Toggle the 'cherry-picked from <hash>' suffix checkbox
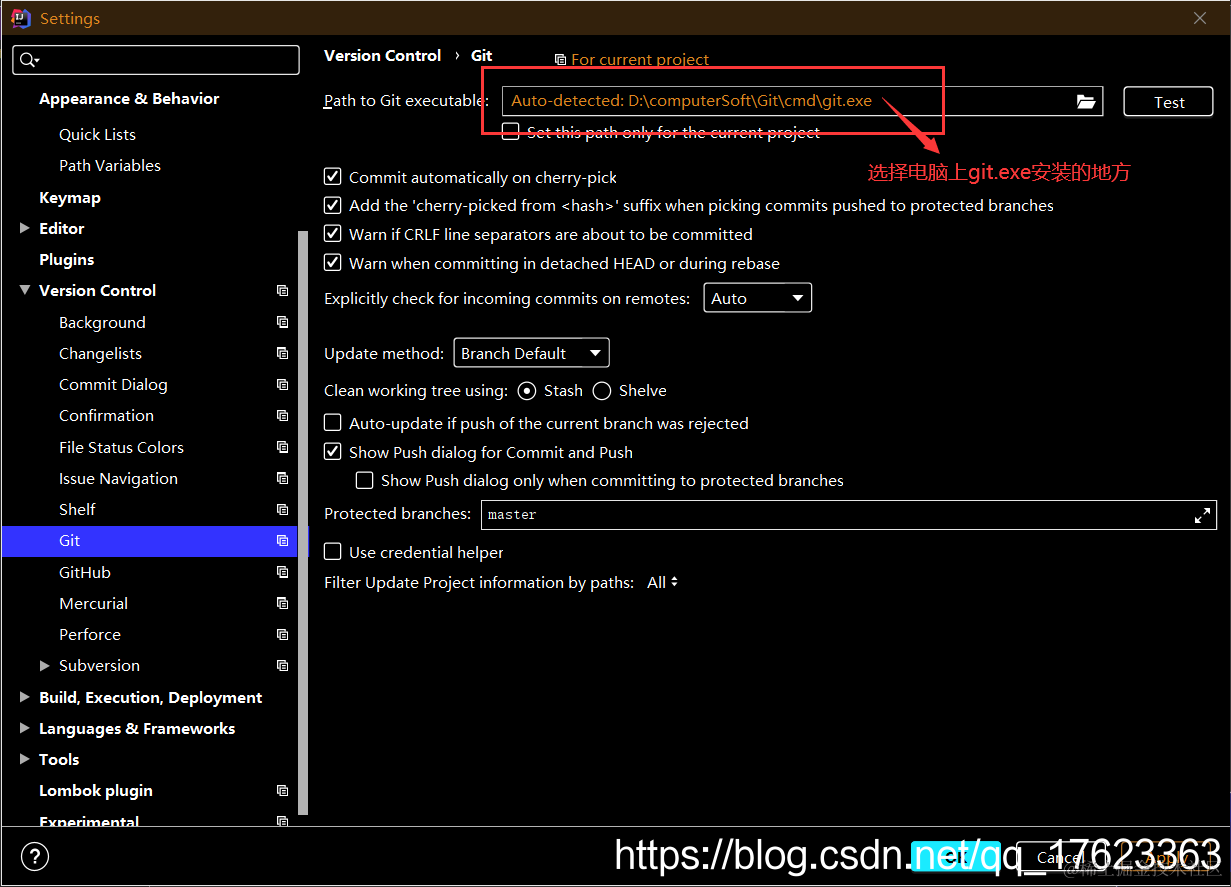Viewport: 1231px width, 887px height. 333,205
